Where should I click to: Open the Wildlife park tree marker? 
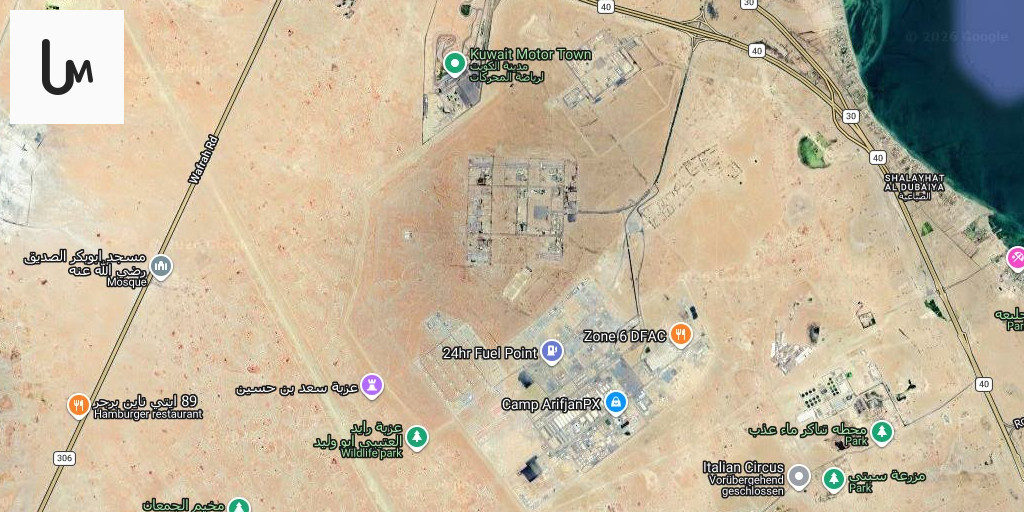pos(417,437)
